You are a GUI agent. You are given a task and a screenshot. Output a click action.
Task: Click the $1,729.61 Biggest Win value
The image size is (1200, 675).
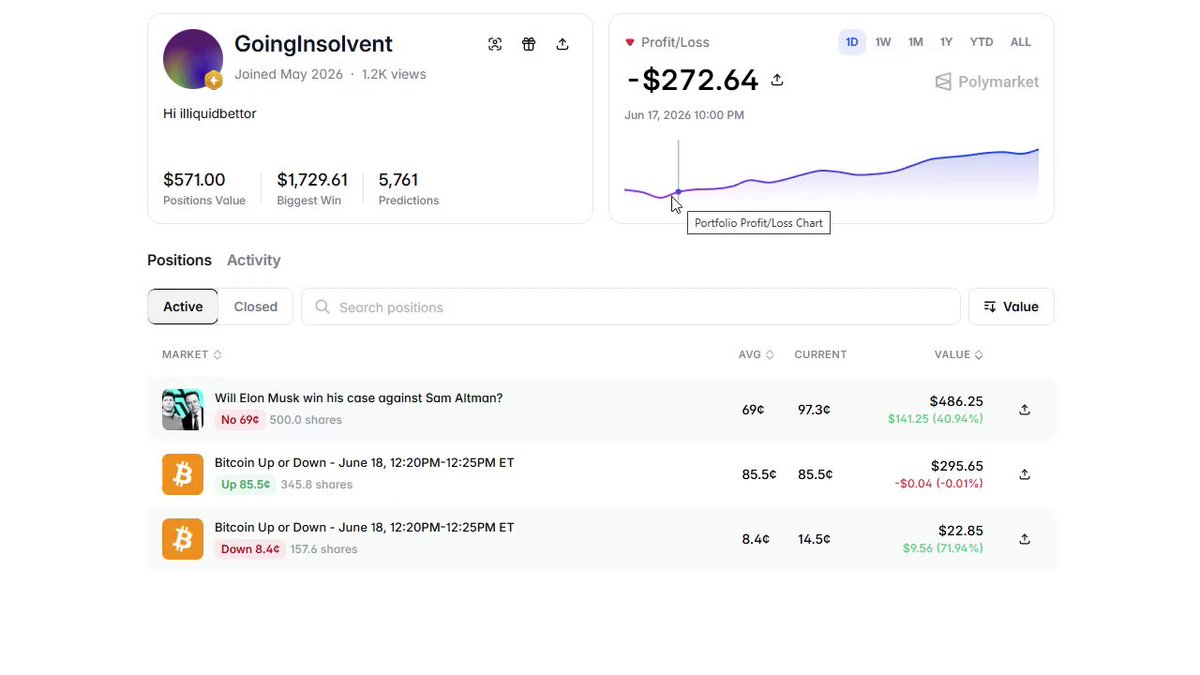pyautogui.click(x=312, y=180)
